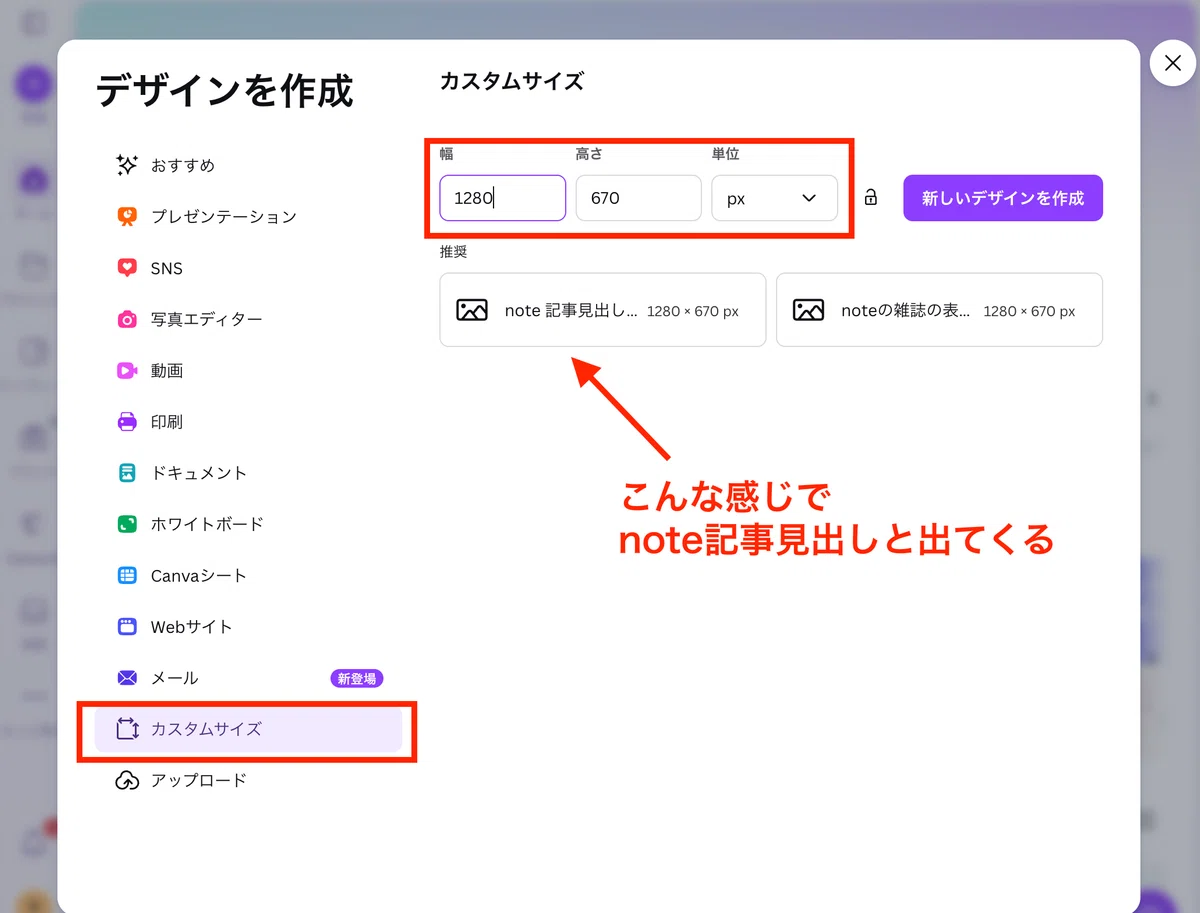This screenshot has width=1200, height=913.
Task: Toggle the aspect ratio lock icon
Action: [x=870, y=198]
